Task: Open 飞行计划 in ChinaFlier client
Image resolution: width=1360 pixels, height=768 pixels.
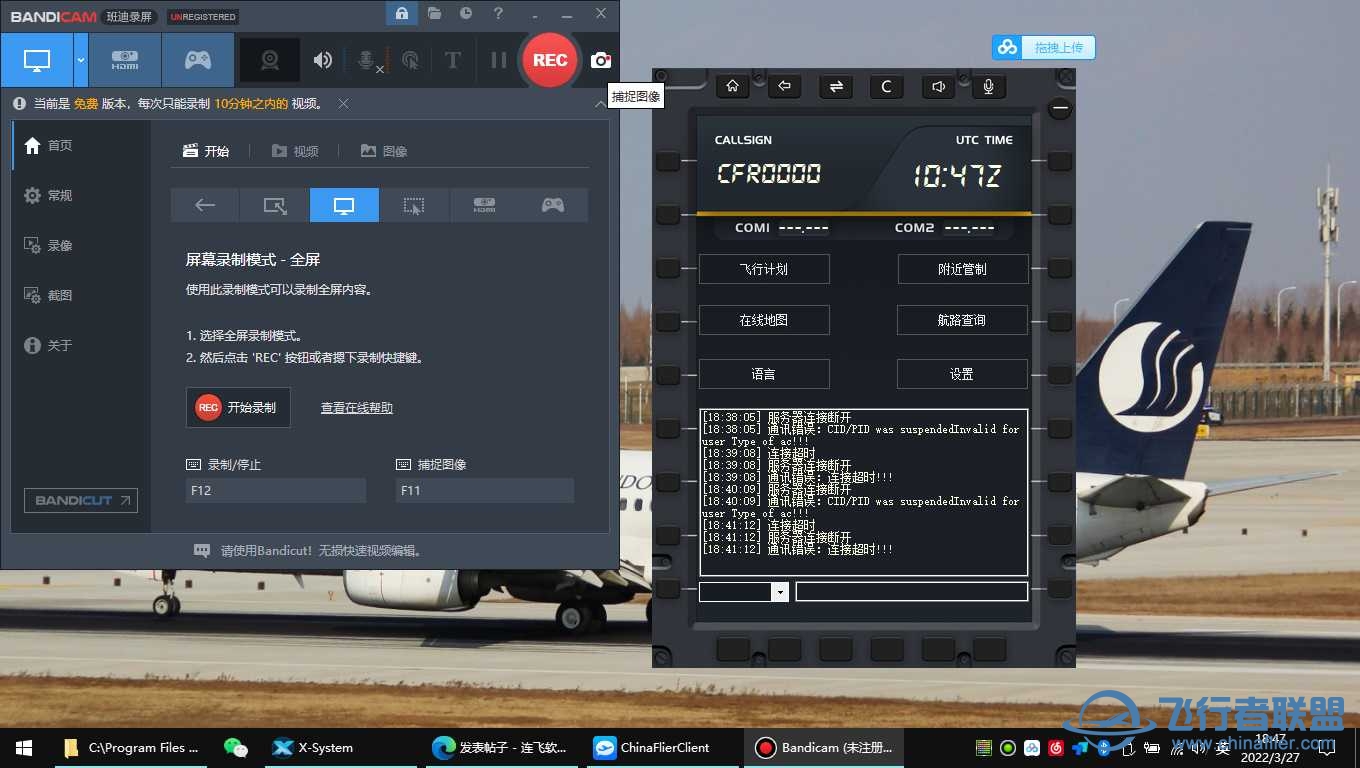Action: coord(764,269)
